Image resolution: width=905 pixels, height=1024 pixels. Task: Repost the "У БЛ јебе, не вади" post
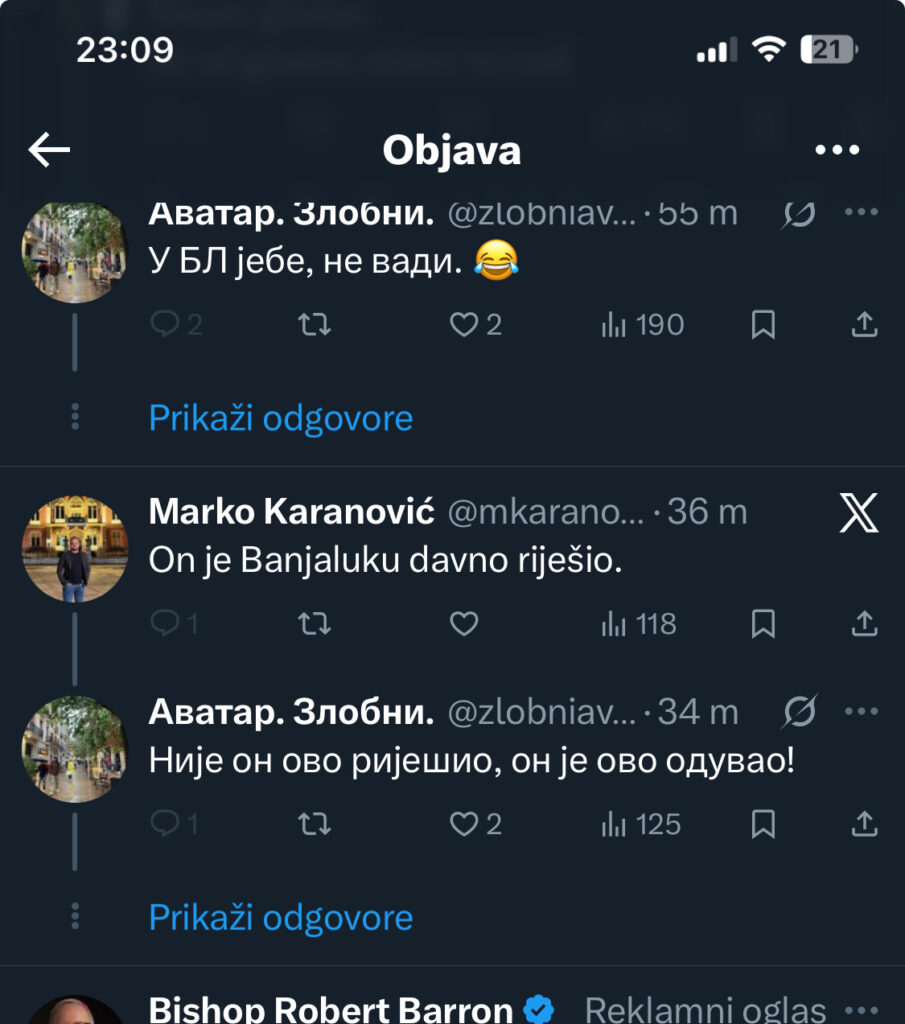(x=315, y=324)
